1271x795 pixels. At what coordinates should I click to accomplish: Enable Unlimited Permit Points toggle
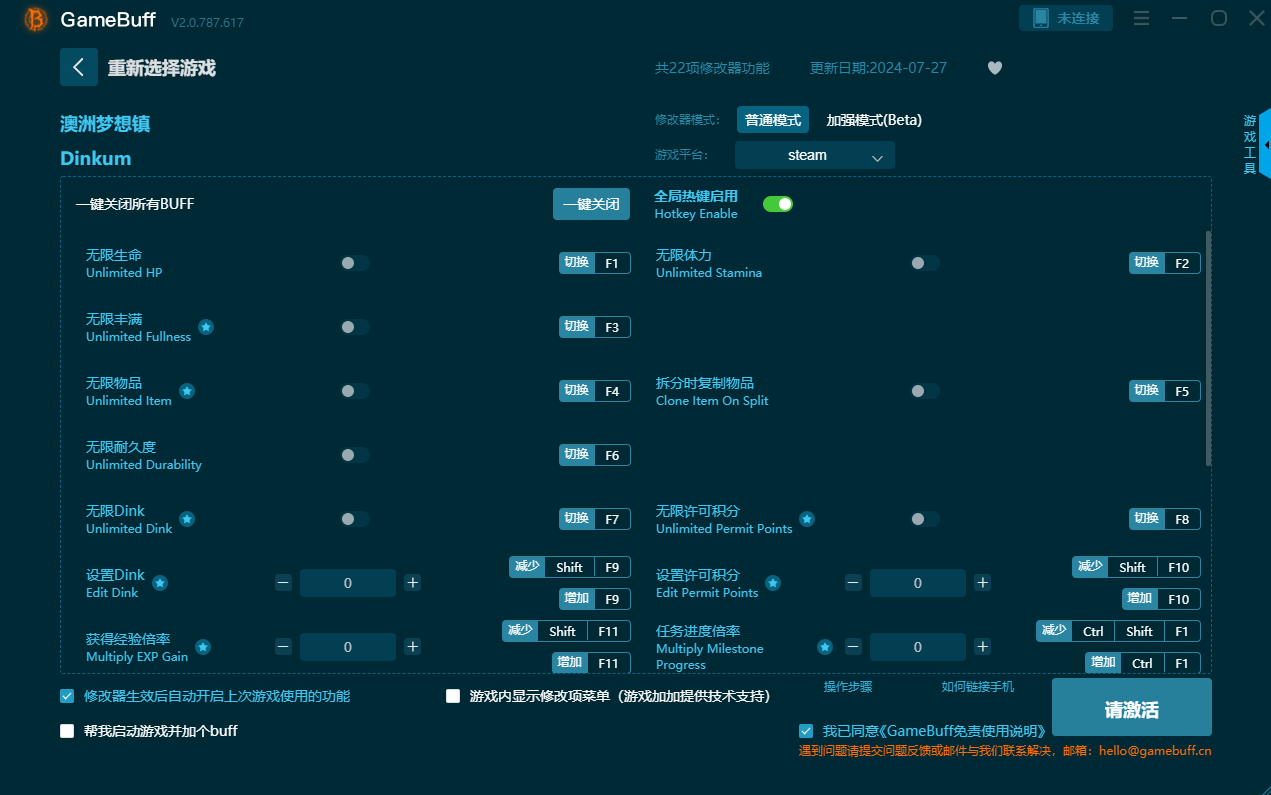(x=924, y=519)
